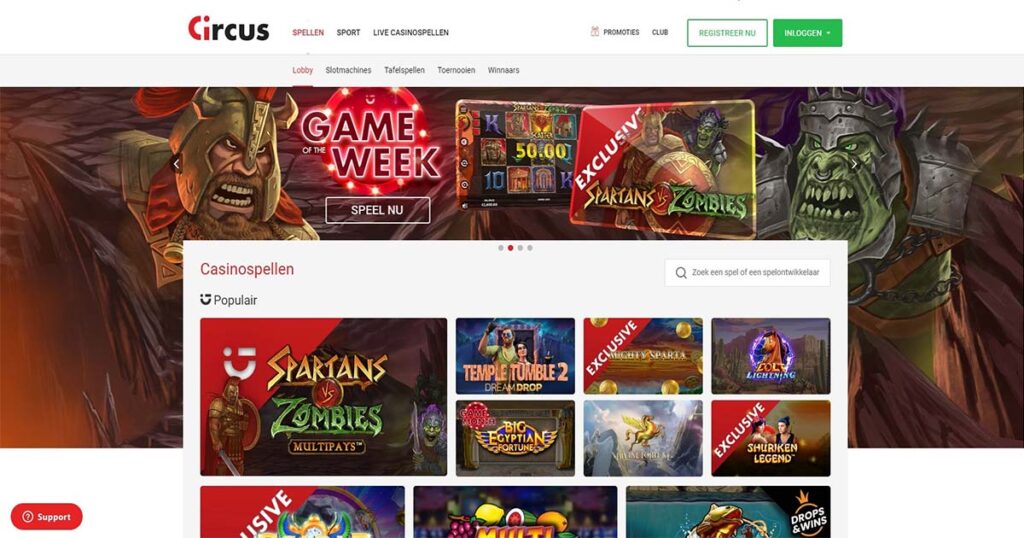Image resolution: width=1024 pixels, height=538 pixels.
Task: Click the Registreer Nu button
Action: click(727, 33)
